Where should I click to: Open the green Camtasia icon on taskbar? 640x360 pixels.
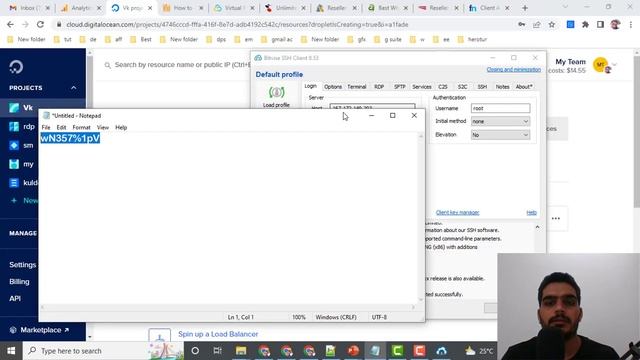click(397, 351)
